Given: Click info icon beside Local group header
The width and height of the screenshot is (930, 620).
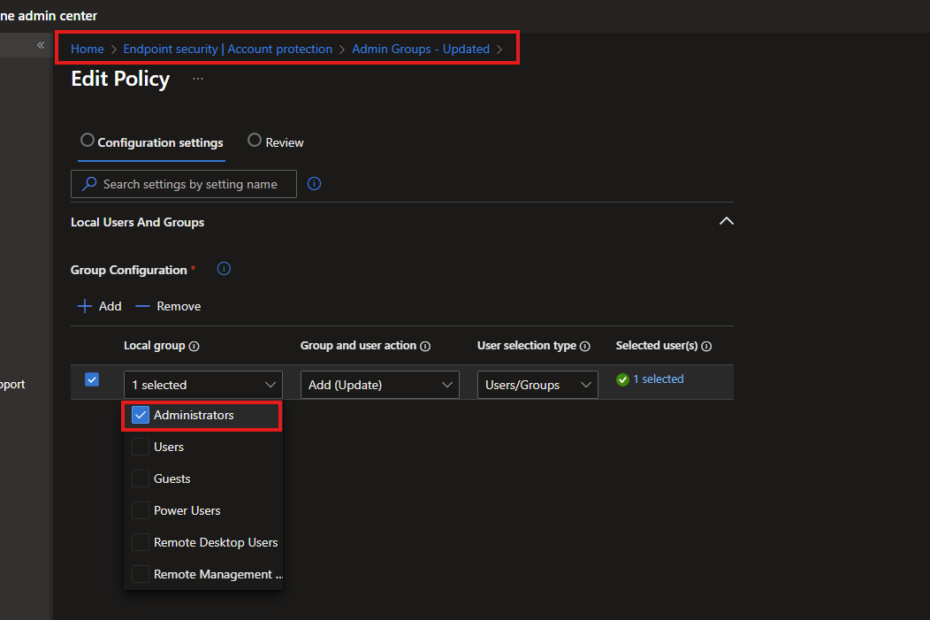Looking at the screenshot, I should pyautogui.click(x=194, y=347).
